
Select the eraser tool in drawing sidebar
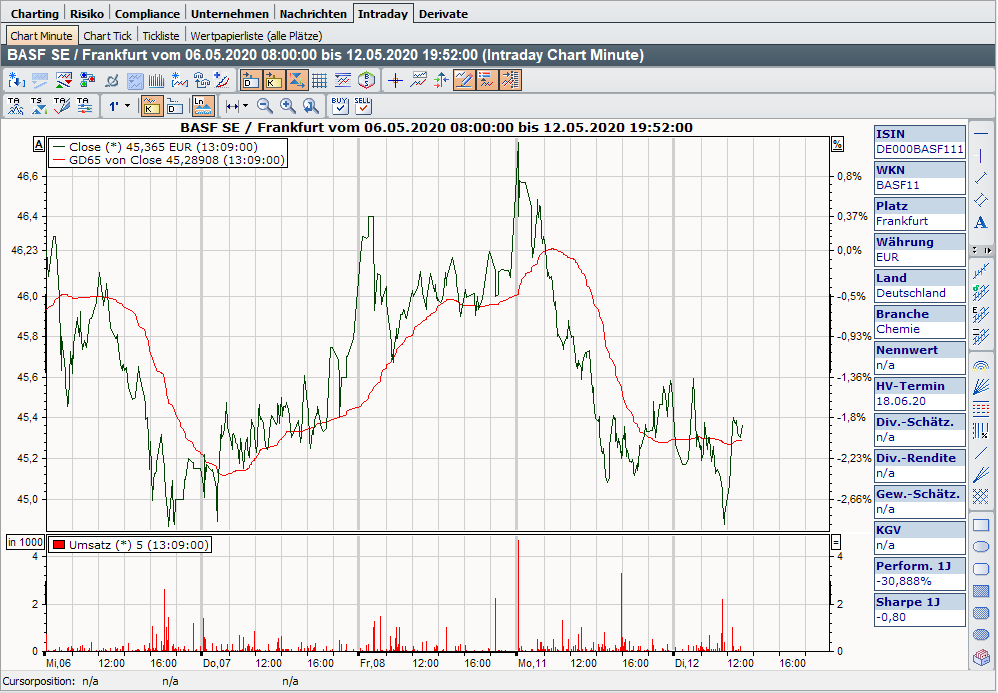click(981, 659)
